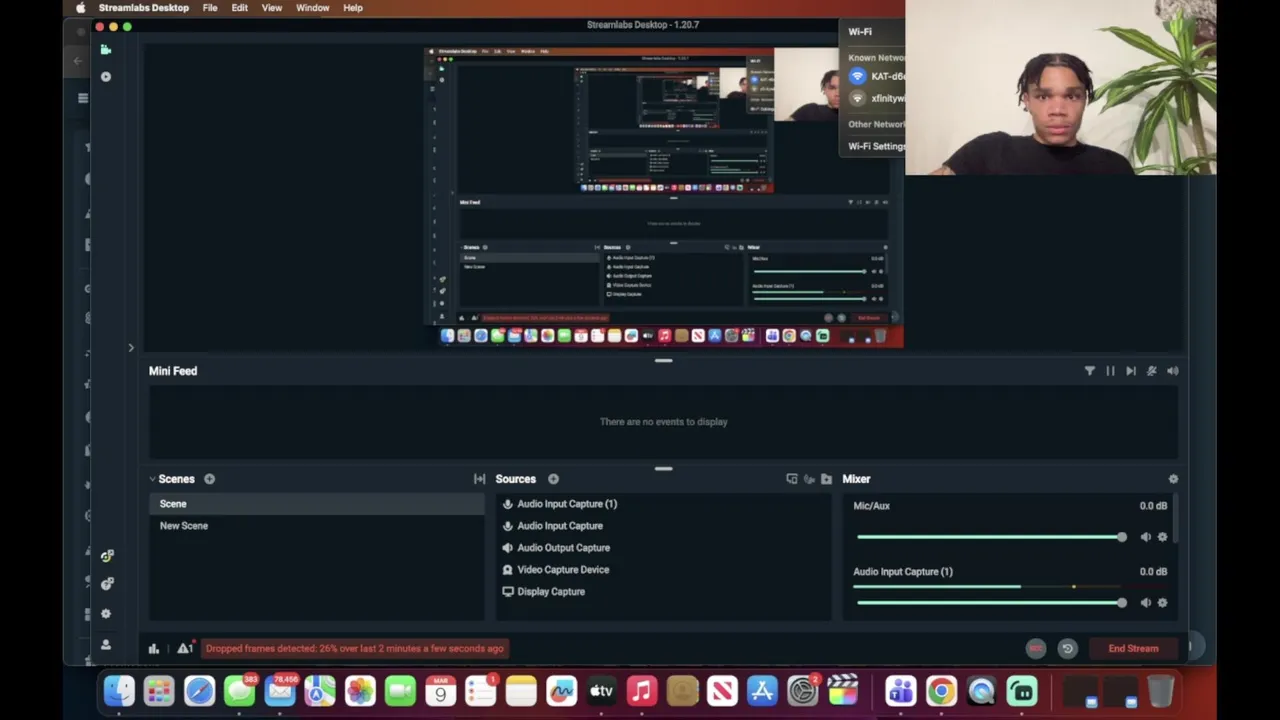Expand the collapsed side panel chevron

point(131,348)
